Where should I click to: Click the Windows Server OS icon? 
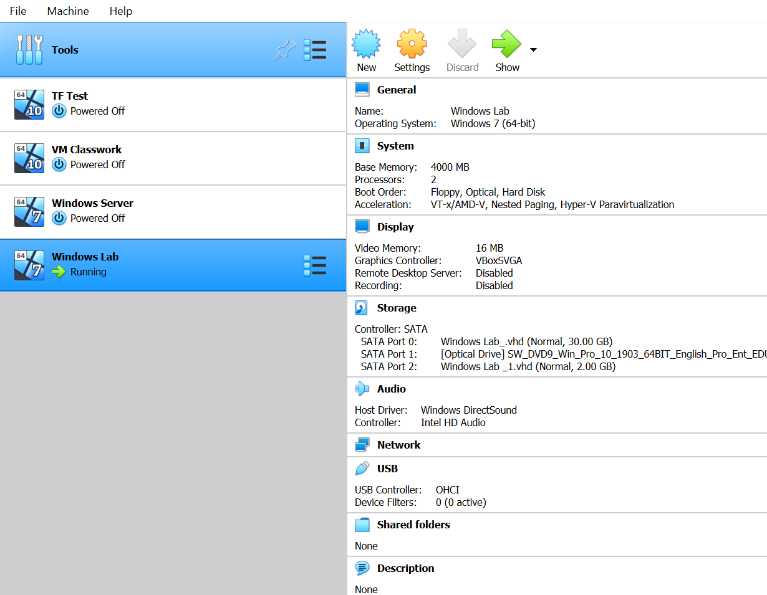(29, 212)
